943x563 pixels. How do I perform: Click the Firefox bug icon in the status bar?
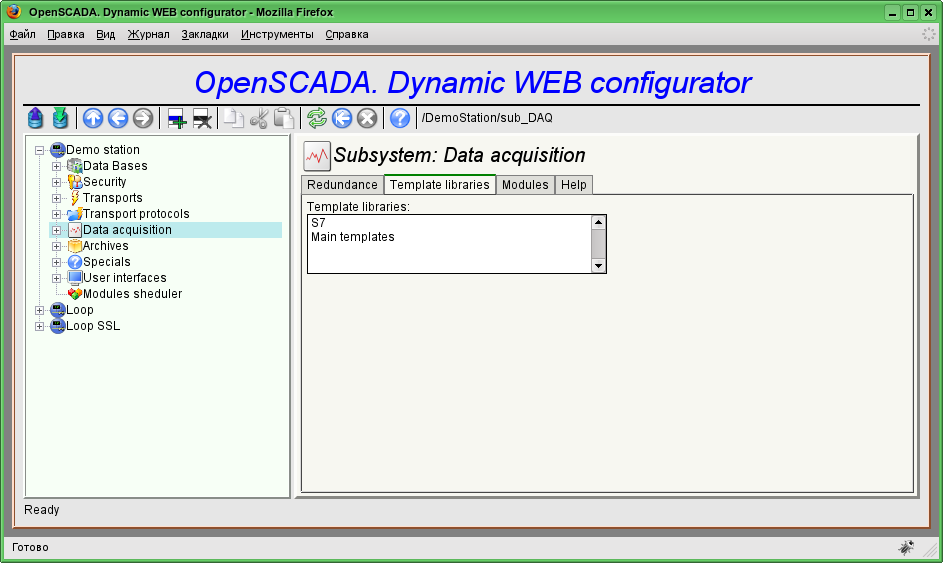[x=906, y=547]
